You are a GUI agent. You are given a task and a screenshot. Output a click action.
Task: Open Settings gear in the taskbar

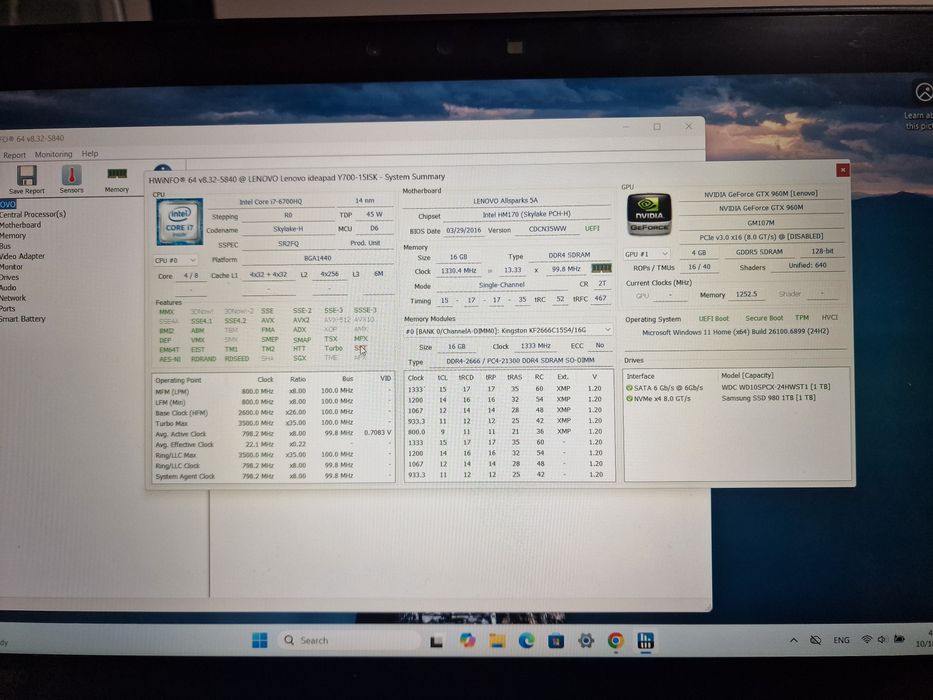coord(586,640)
